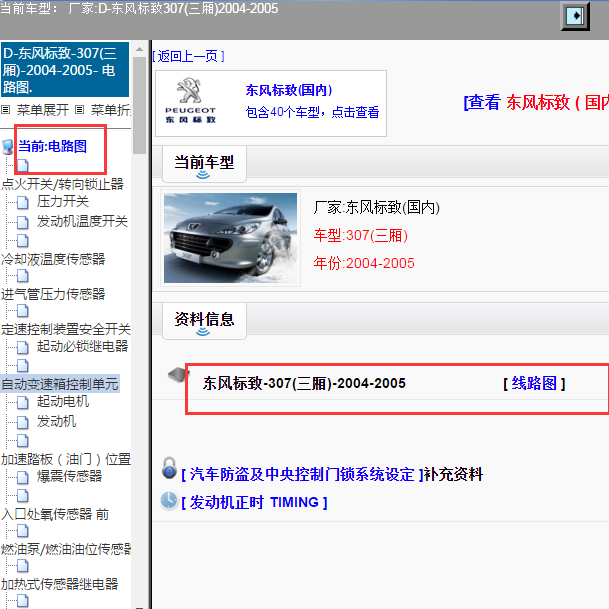Click the page icon of 入口处氧传感器 前
This screenshot has height=609, width=609.
23,496
